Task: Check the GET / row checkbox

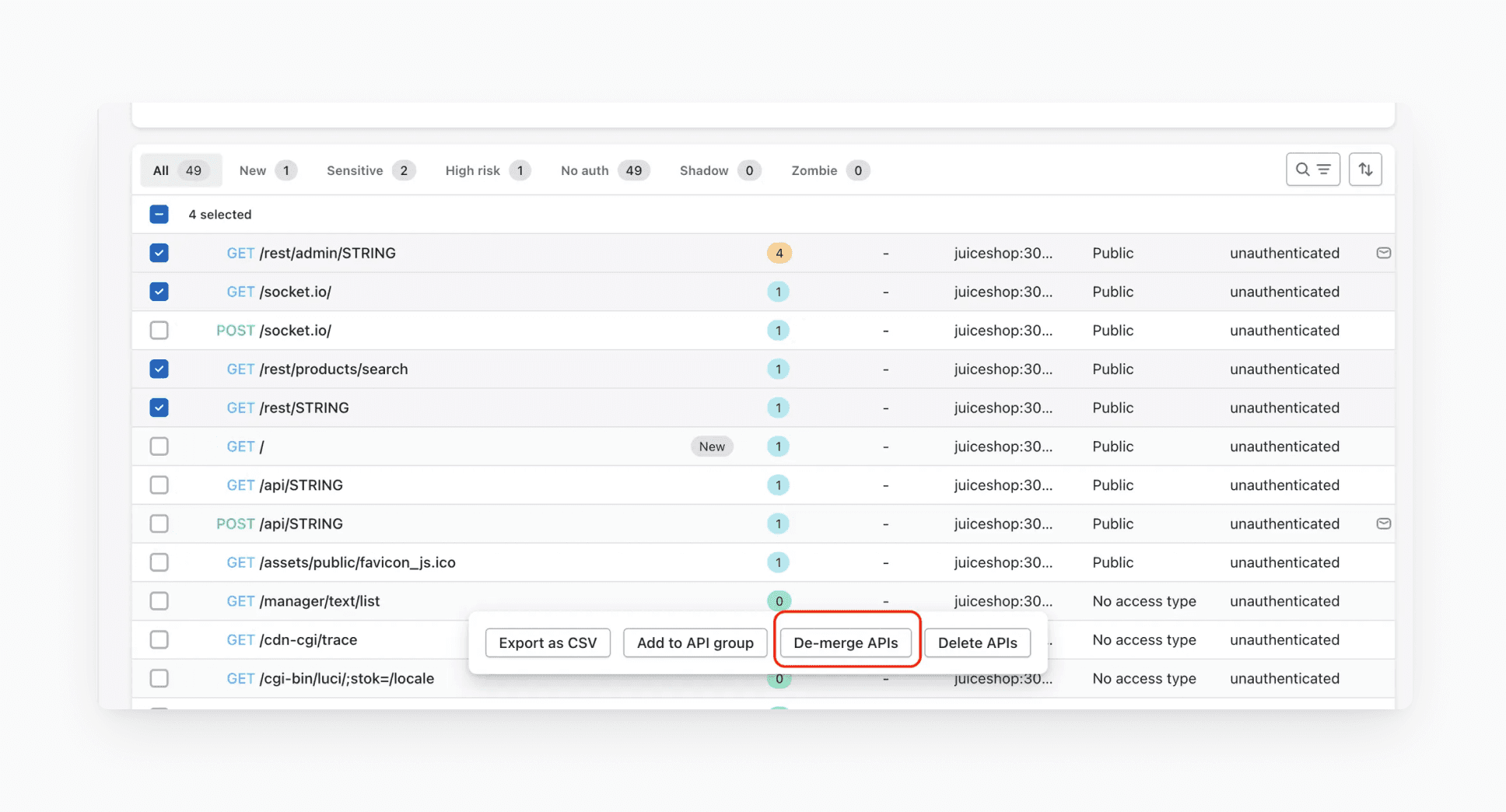Action: (159, 446)
